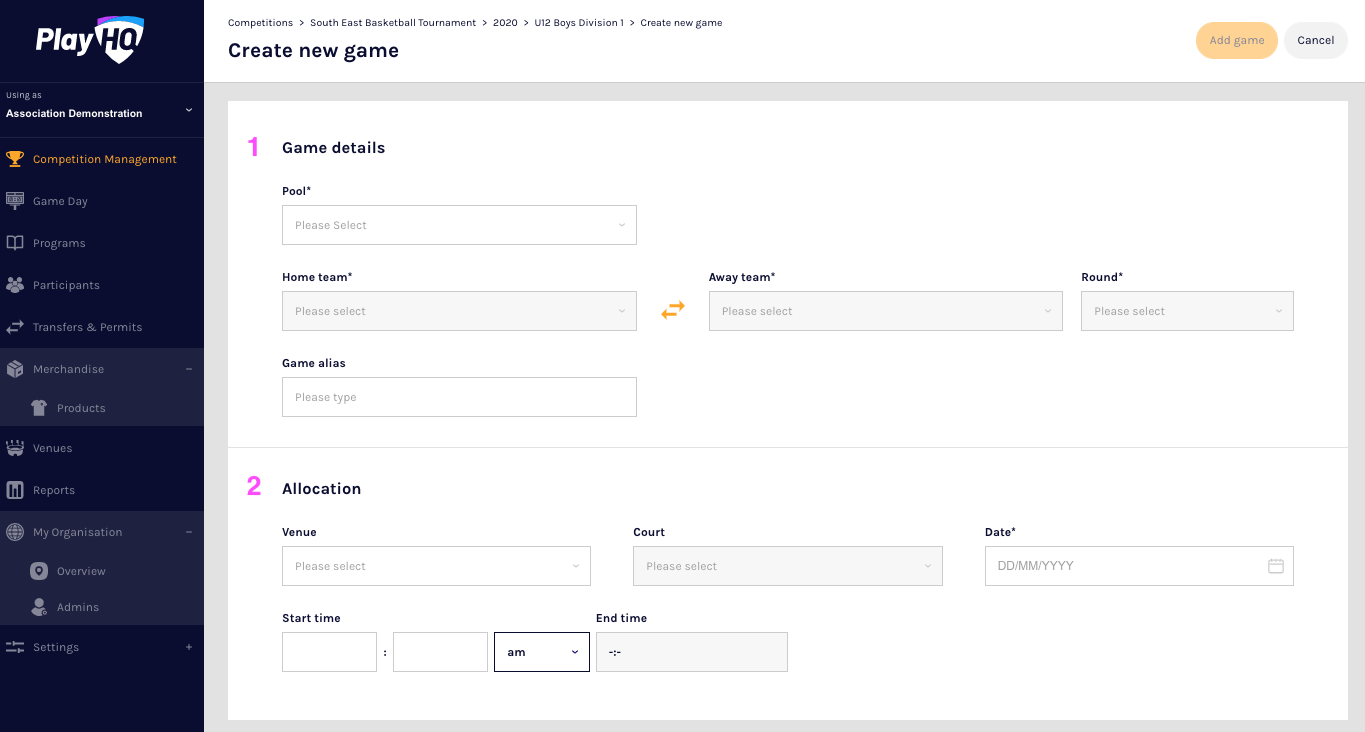
Task: Click the Game Day scoreboard icon
Action: pyautogui.click(x=15, y=201)
